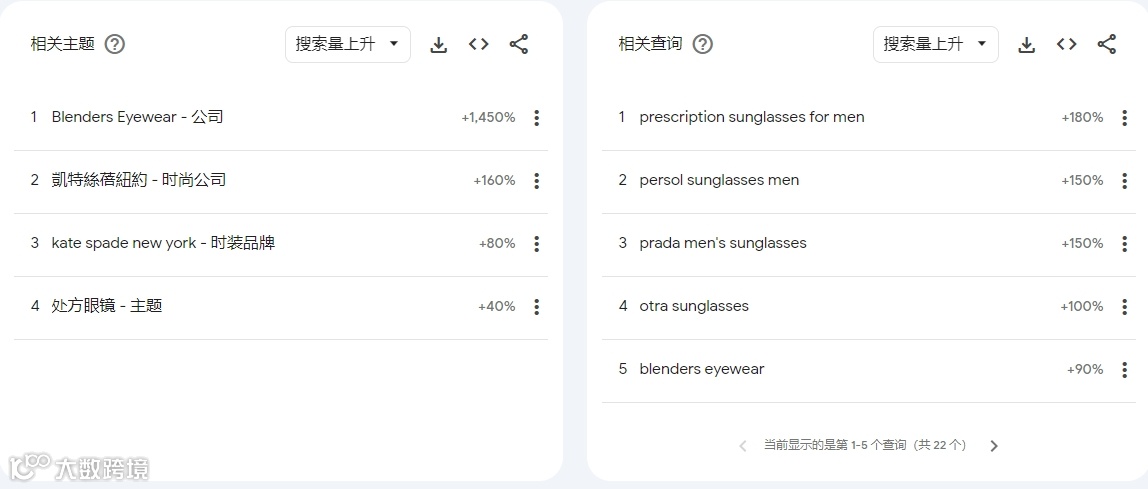The width and height of the screenshot is (1148, 489).
Task: Select the +160% growth value
Action: coord(494,181)
